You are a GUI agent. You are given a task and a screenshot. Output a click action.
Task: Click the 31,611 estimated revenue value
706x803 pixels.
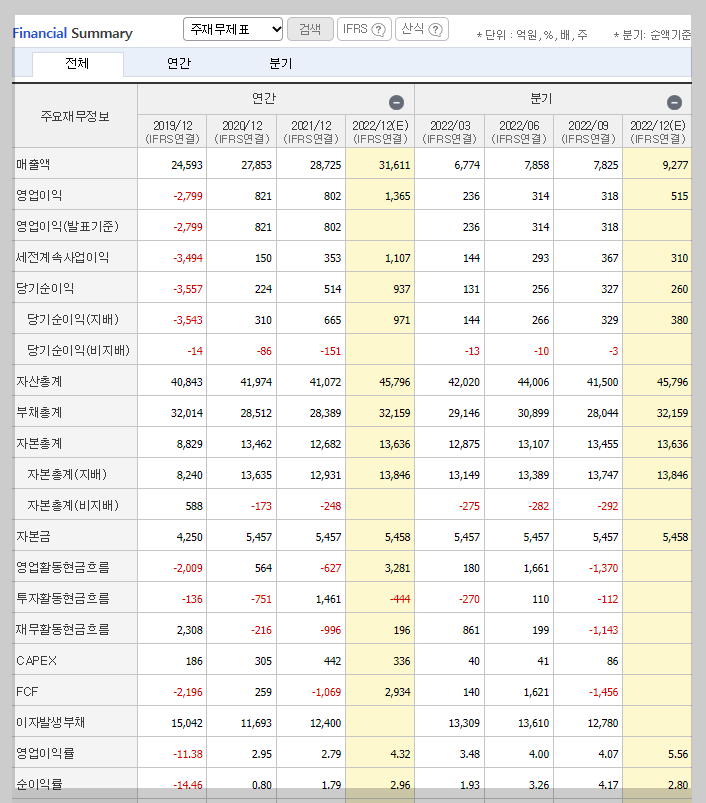pos(395,165)
